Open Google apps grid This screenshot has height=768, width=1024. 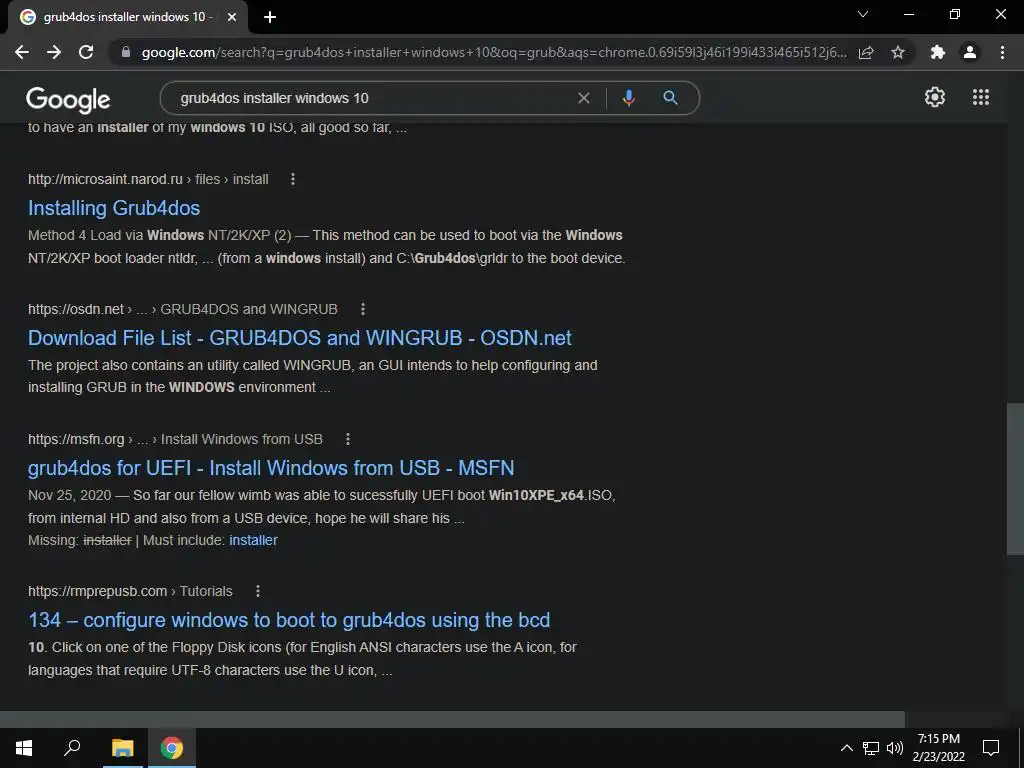pos(981,97)
